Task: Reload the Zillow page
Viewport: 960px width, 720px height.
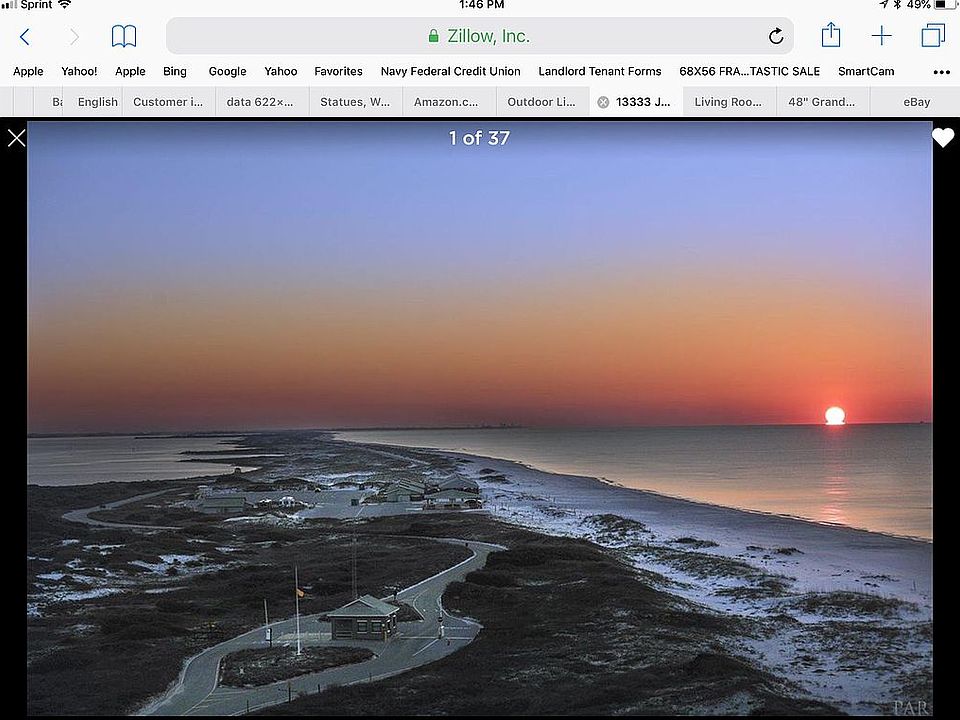Action: (x=776, y=37)
